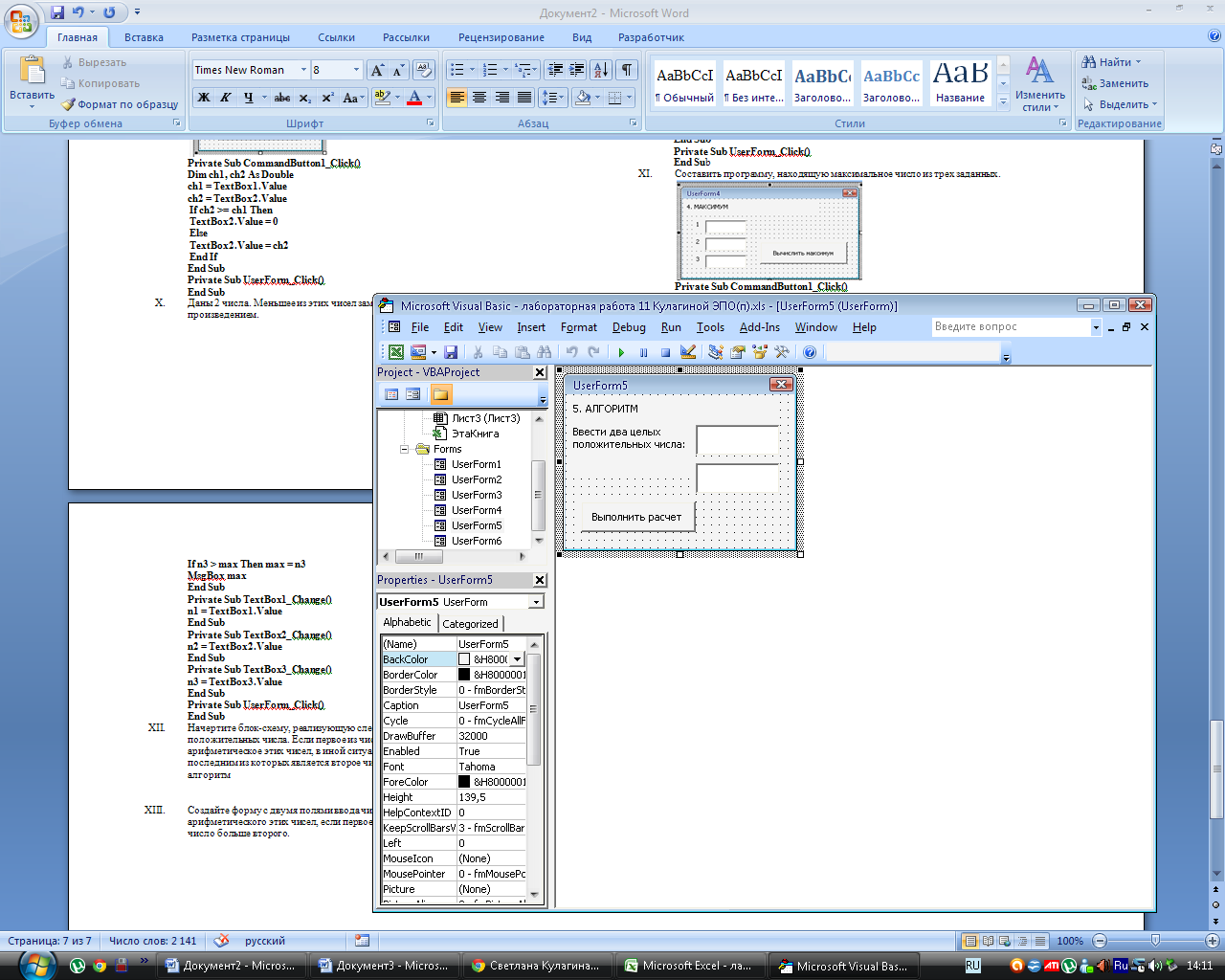The width and height of the screenshot is (1225, 980).
Task: Toggle superscript x² in Word ribbon
Action: tap(327, 98)
